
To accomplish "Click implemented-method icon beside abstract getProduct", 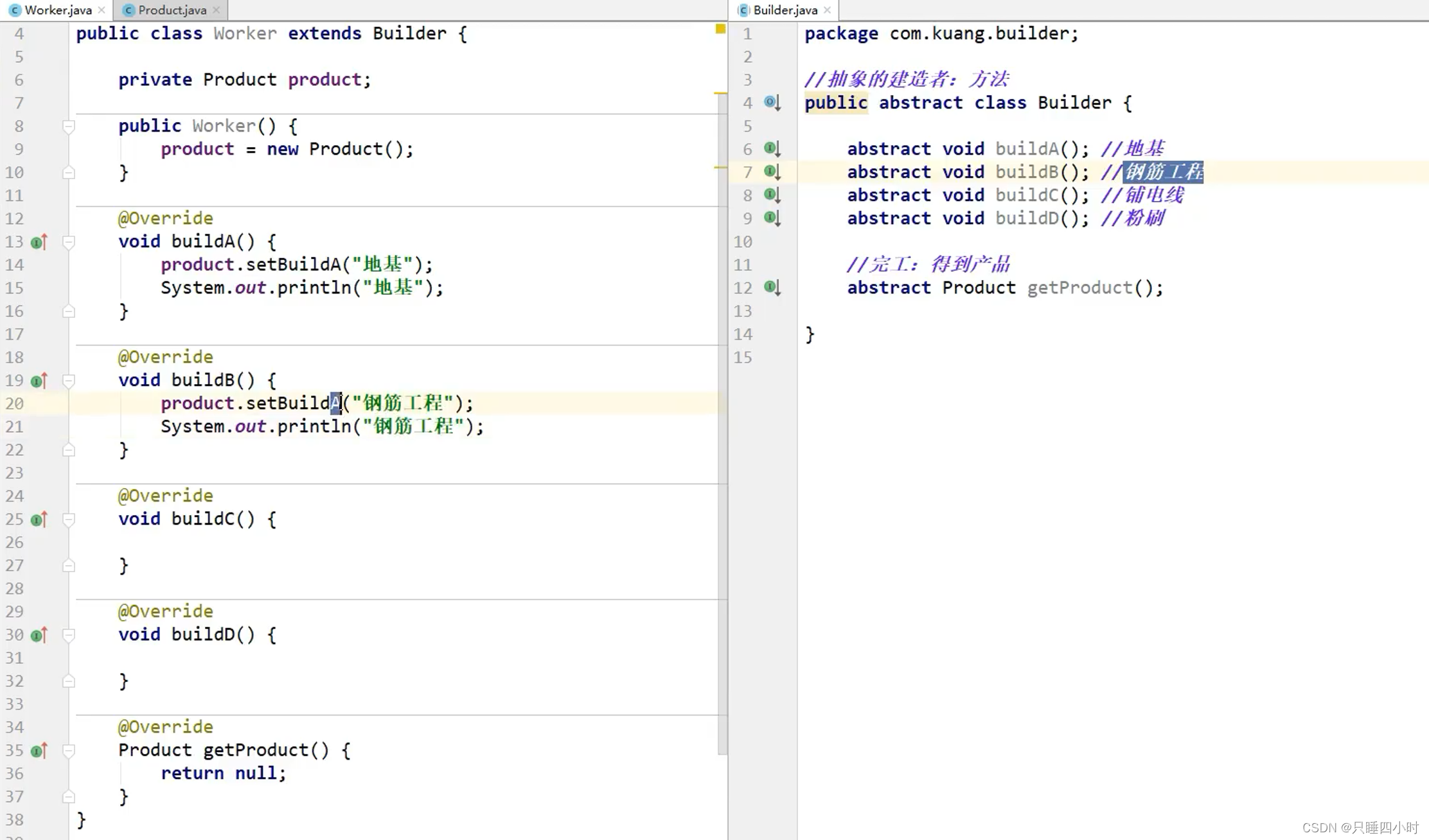I will [x=772, y=288].
